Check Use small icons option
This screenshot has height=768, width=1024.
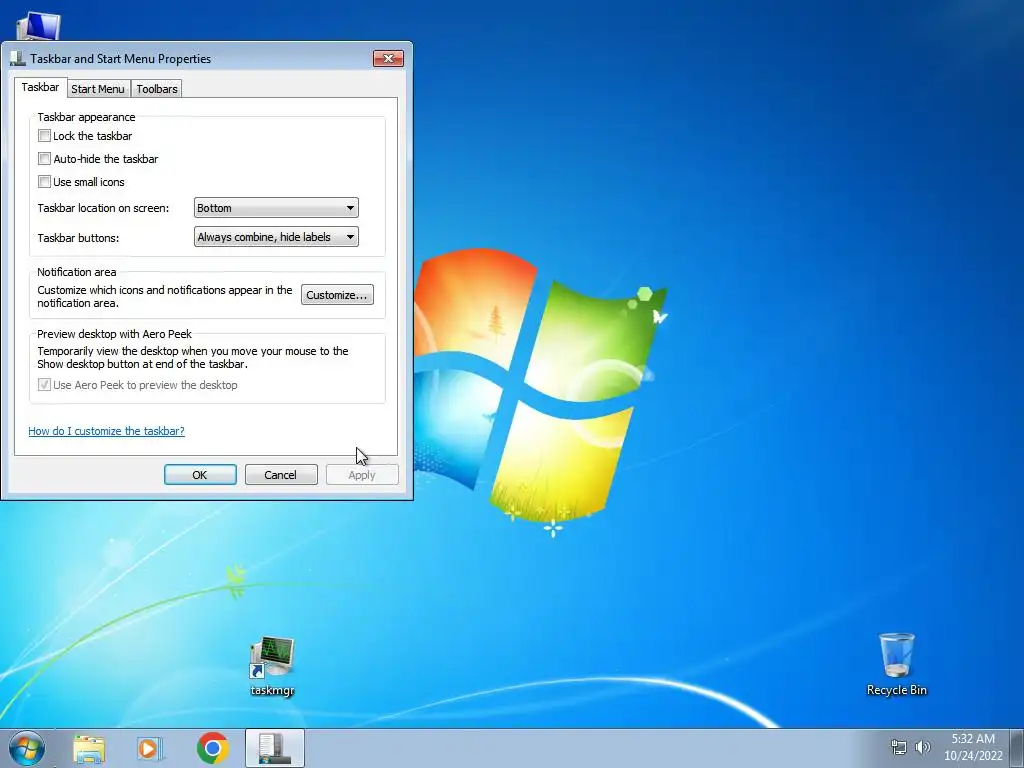pyautogui.click(x=44, y=182)
